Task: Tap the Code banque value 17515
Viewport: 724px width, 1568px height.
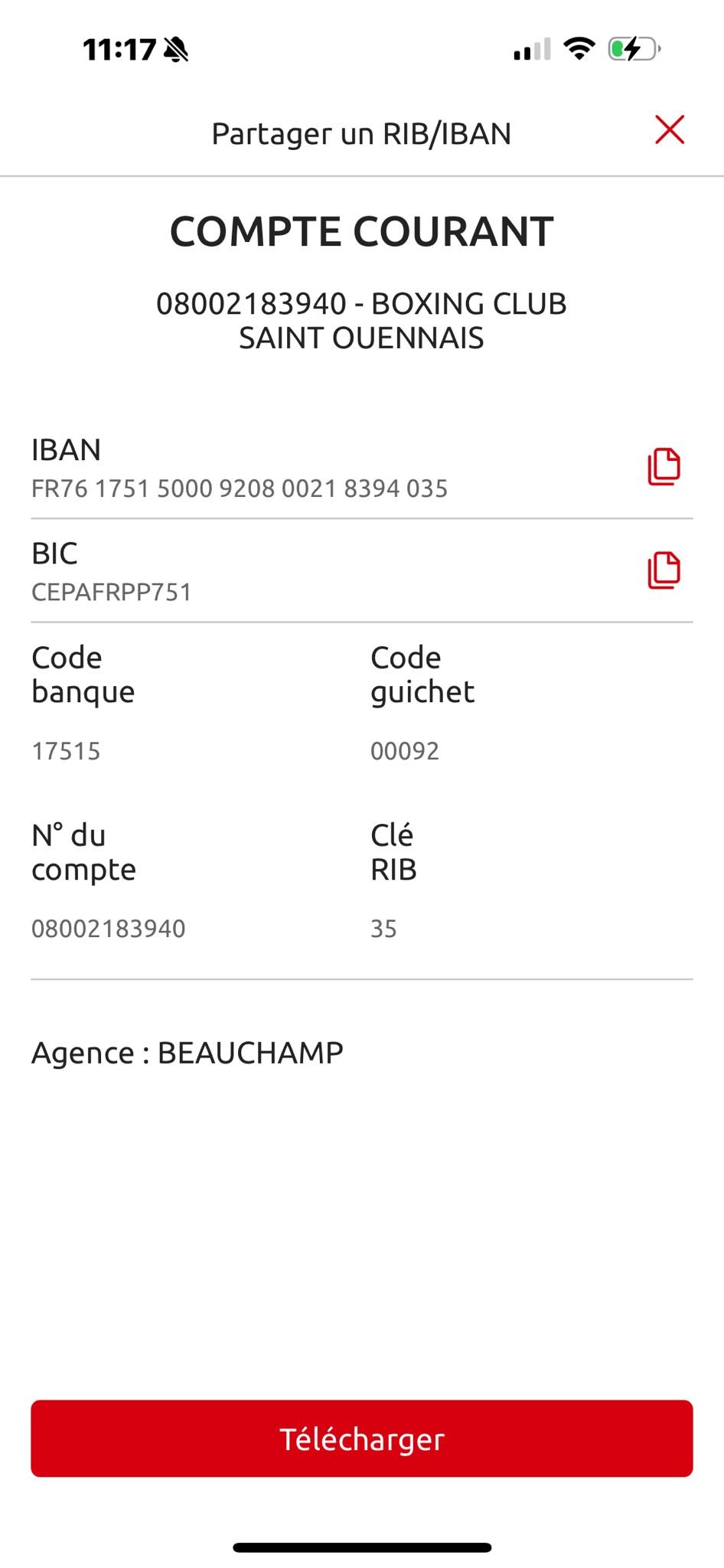Action: click(66, 751)
